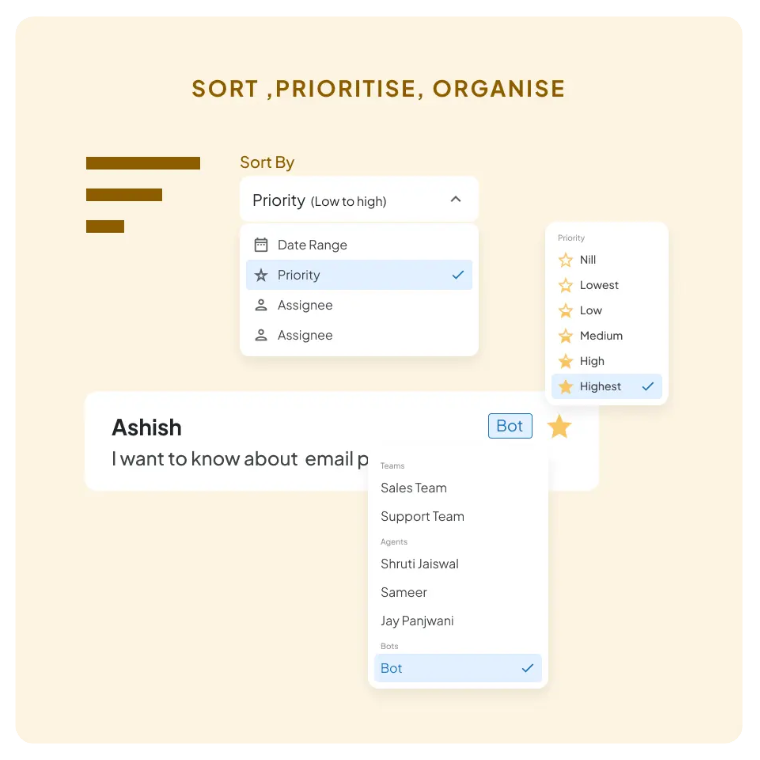
Task: Toggle the checkmark on Highest priority
Action: tap(647, 386)
